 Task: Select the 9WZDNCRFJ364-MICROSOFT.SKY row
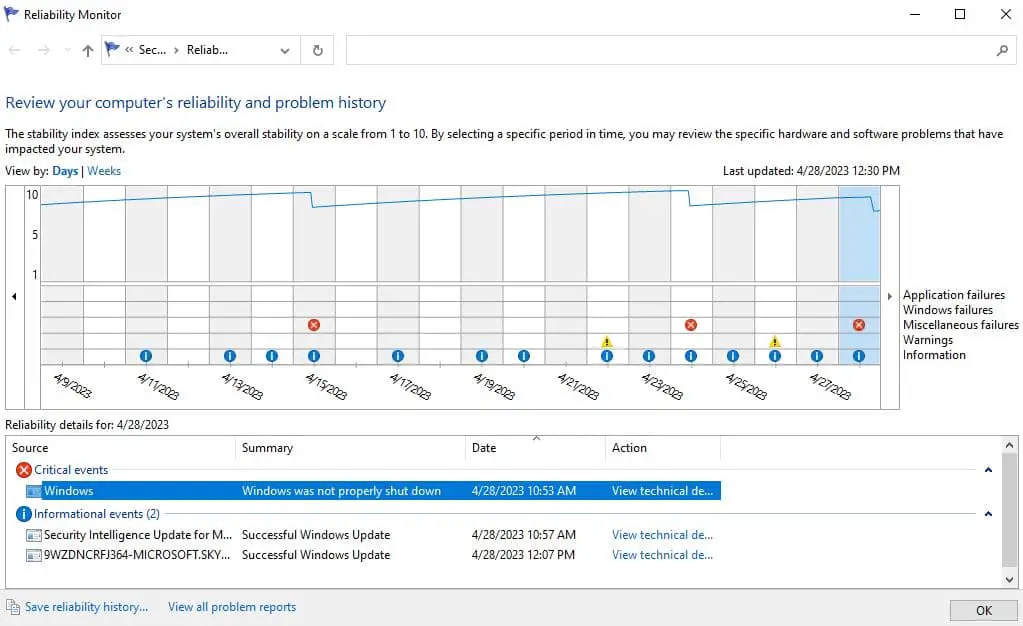[373, 555]
